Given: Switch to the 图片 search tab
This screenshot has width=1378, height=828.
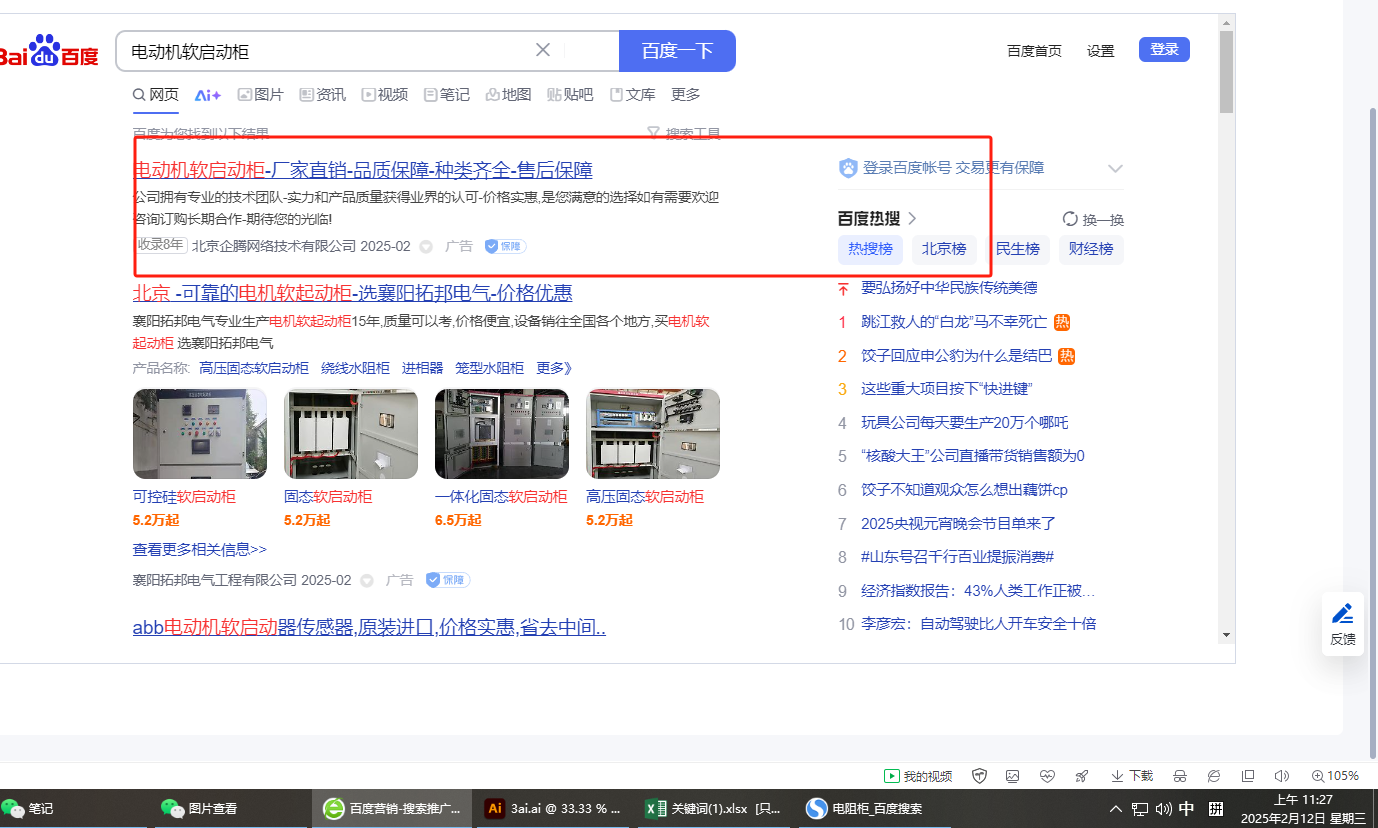Looking at the screenshot, I should [260, 95].
